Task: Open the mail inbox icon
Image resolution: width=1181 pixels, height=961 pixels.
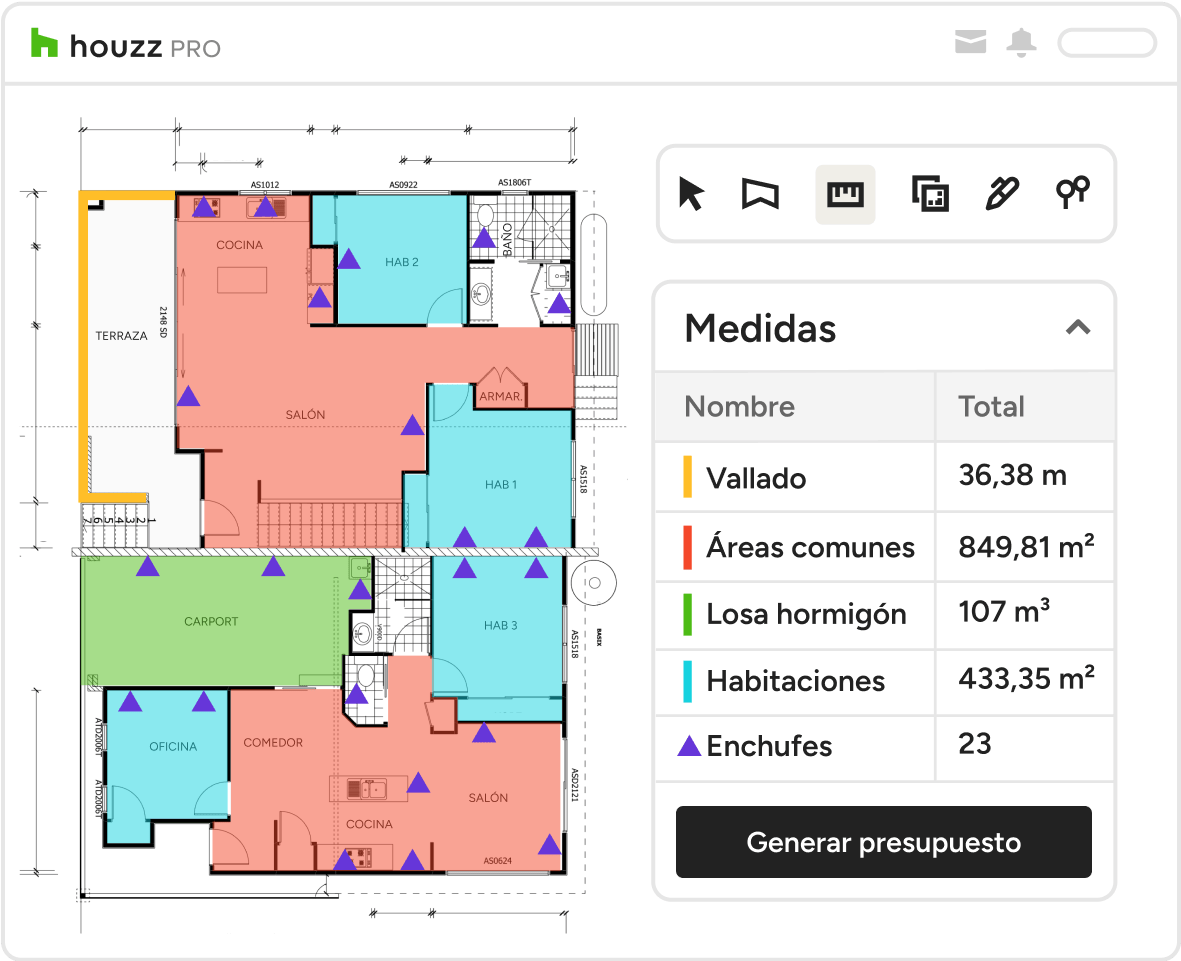Action: (x=970, y=42)
